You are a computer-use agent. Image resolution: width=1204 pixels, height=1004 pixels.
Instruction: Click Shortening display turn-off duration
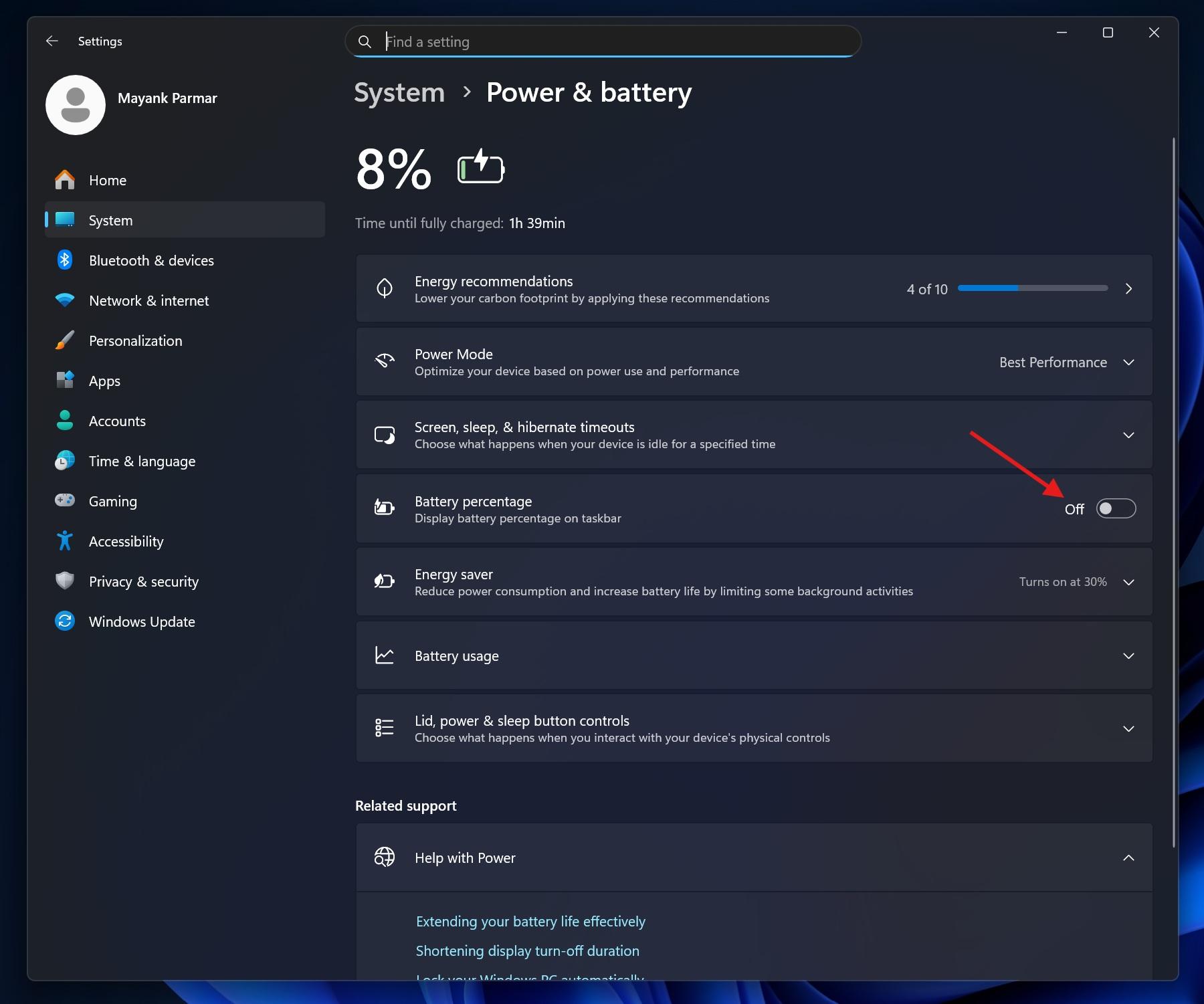[x=527, y=950]
